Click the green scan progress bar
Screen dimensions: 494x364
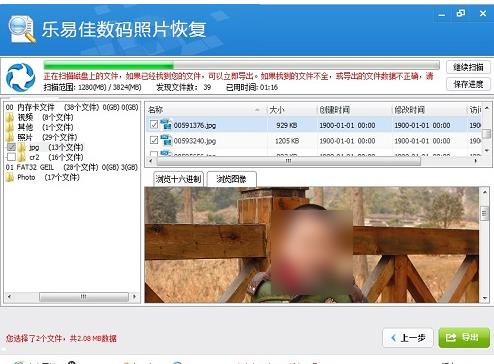pos(241,65)
